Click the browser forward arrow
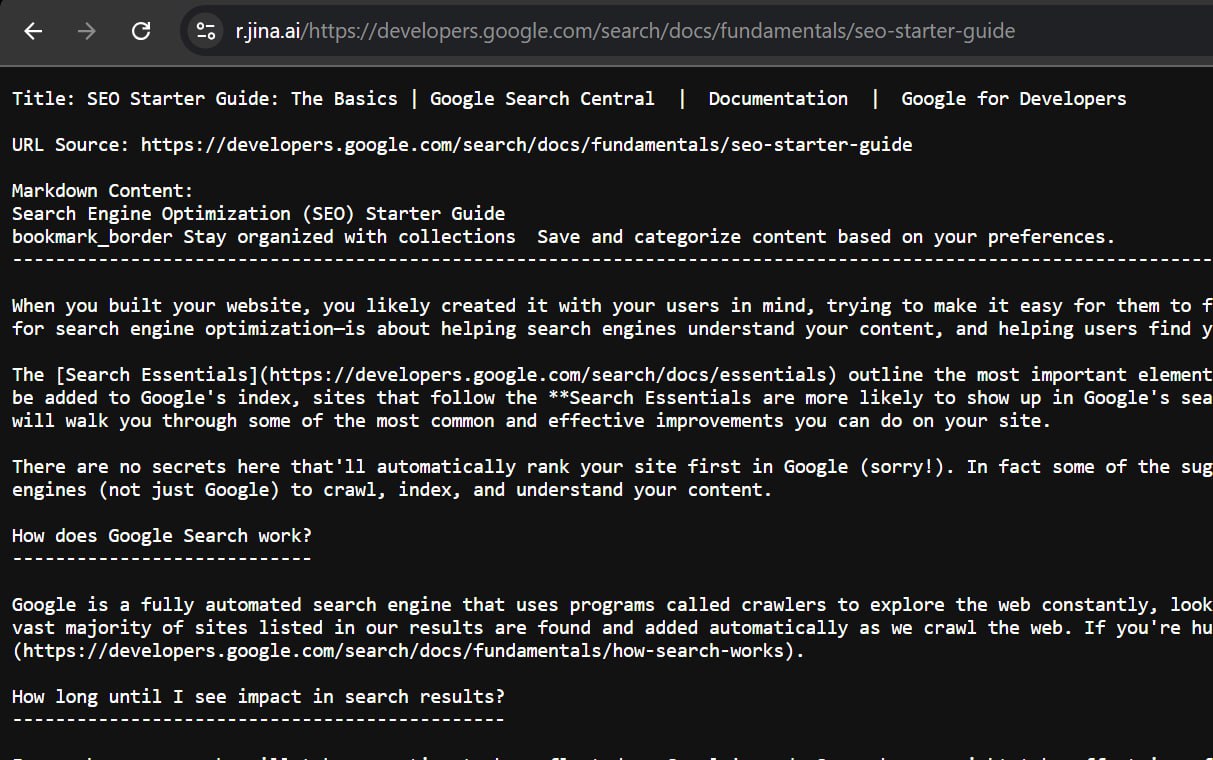 pyautogui.click(x=87, y=31)
